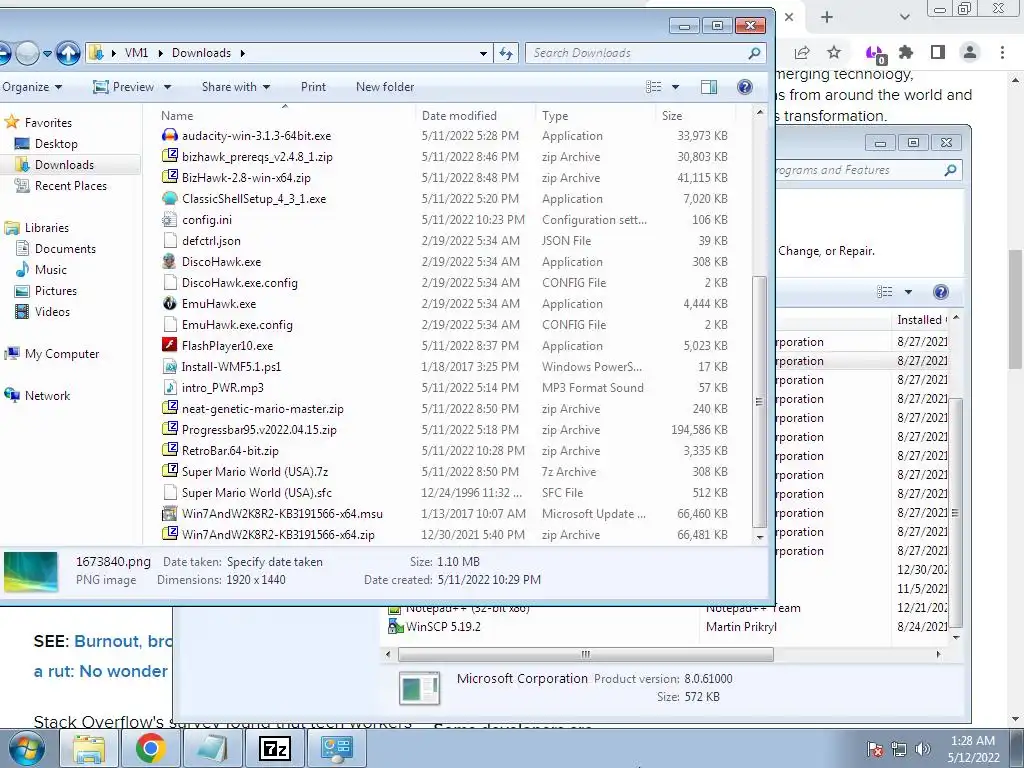1024x768 pixels.
Task: Expand the VM1 breadcrumb arrow
Action: (160, 53)
